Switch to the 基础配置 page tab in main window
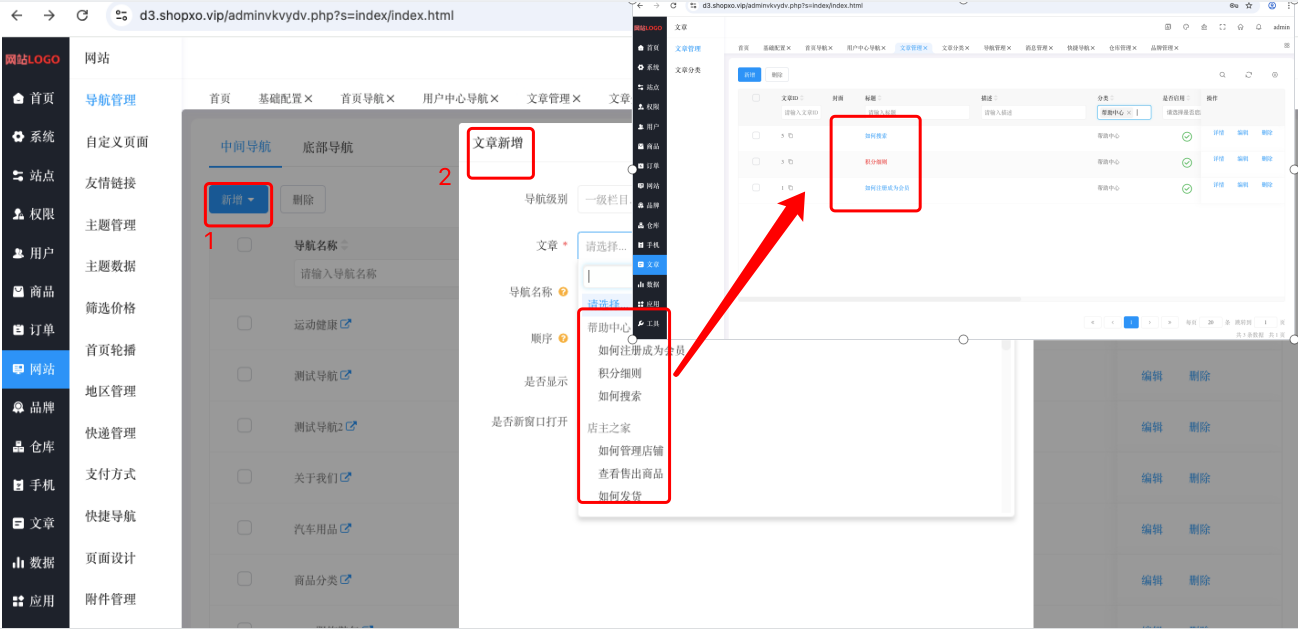This screenshot has width=1298, height=629. pyautogui.click(x=286, y=98)
